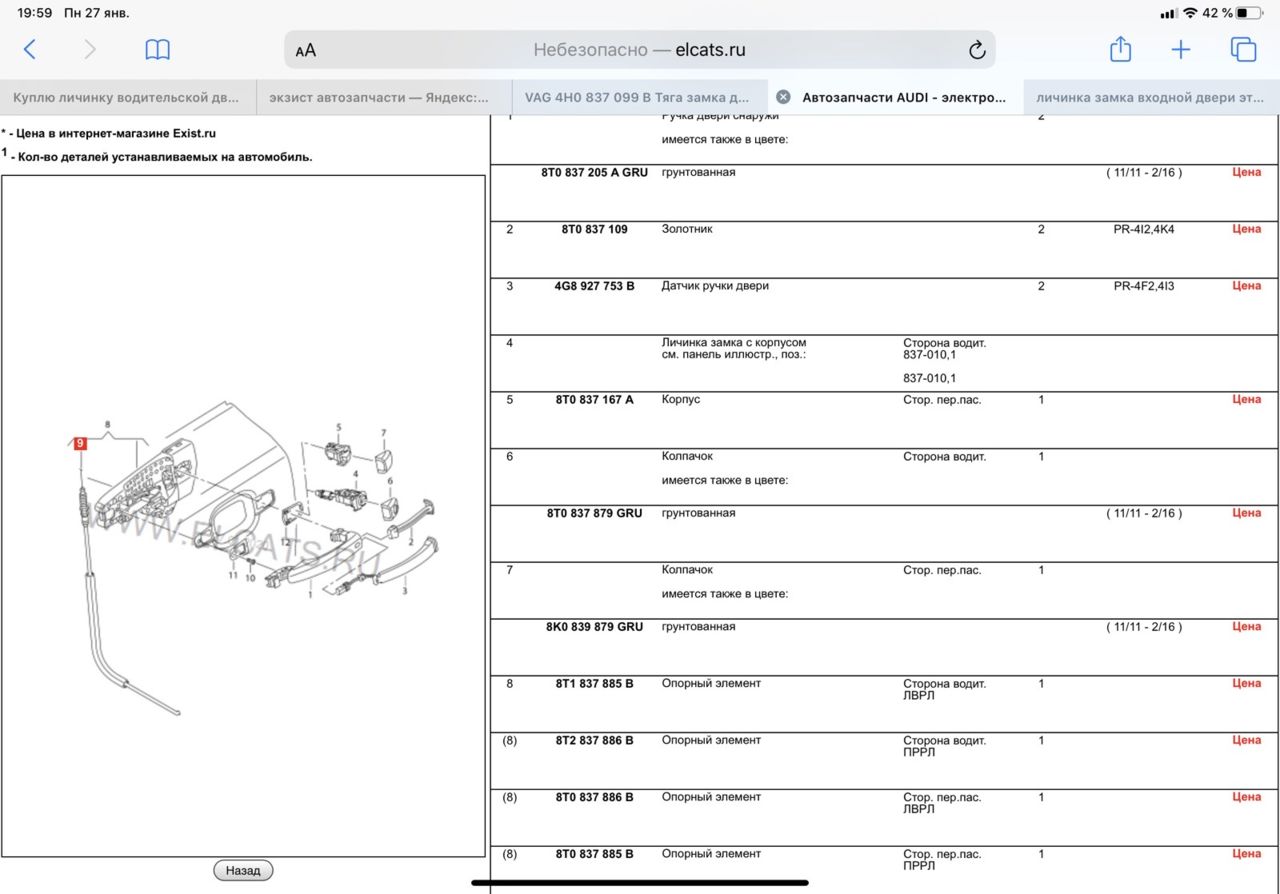Open Цена link for 8T1 837 885 B

click(1246, 683)
